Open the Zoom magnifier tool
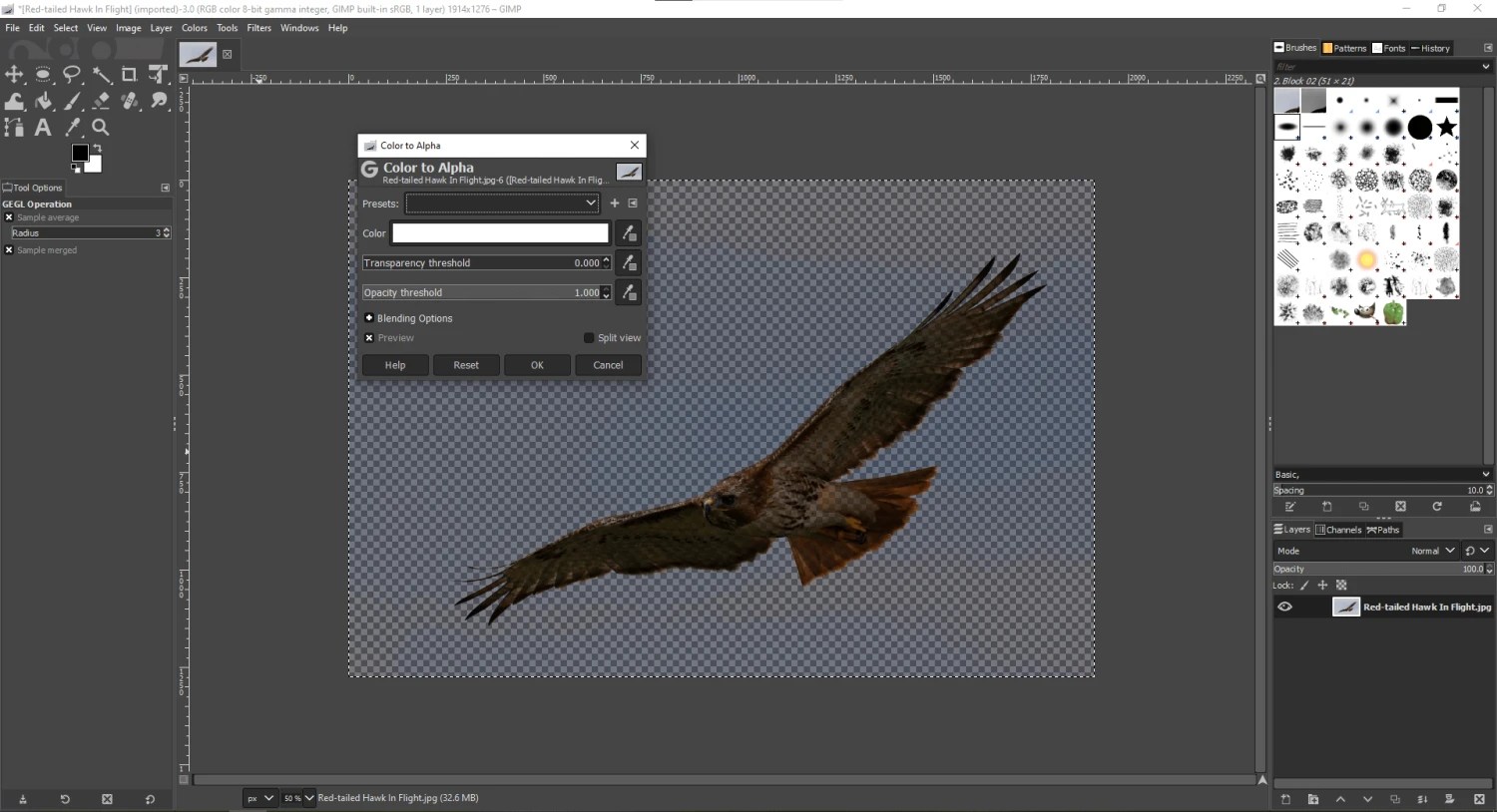This screenshot has height=812, width=1497. [101, 127]
